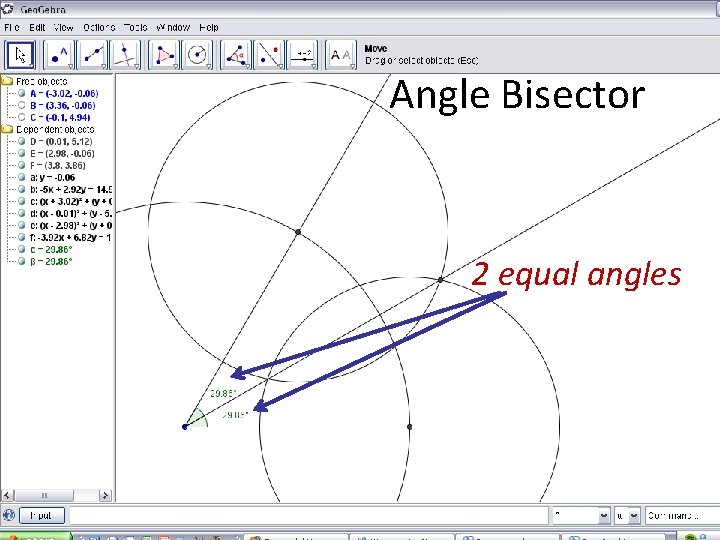Select the row 'b: -5x + 2.92y = 14.9'
Image resolution: width=720 pixels, height=540 pixels.
pos(71,189)
